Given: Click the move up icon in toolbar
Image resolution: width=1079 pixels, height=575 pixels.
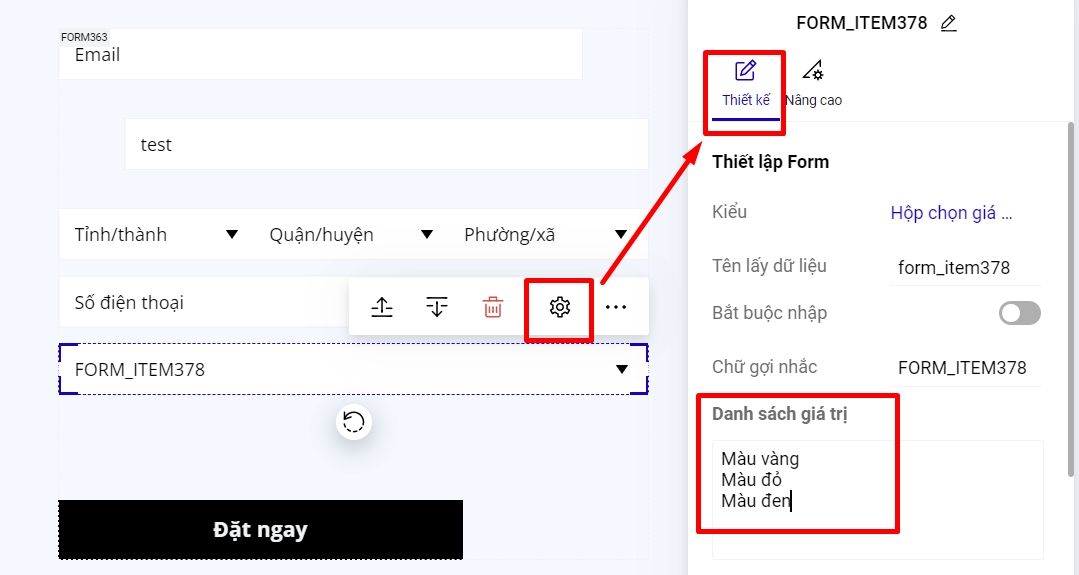Looking at the screenshot, I should click(x=382, y=307).
